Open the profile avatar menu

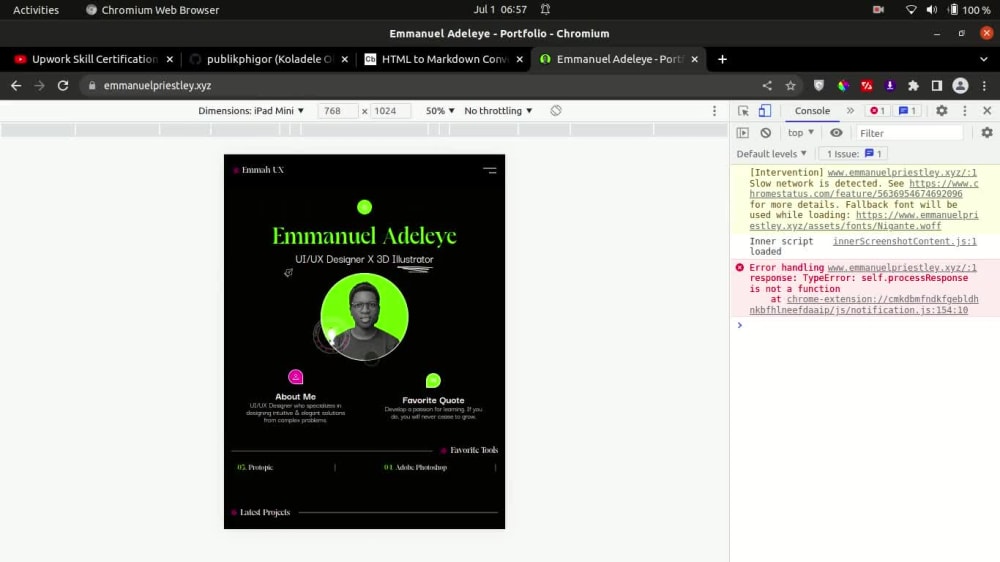960,85
